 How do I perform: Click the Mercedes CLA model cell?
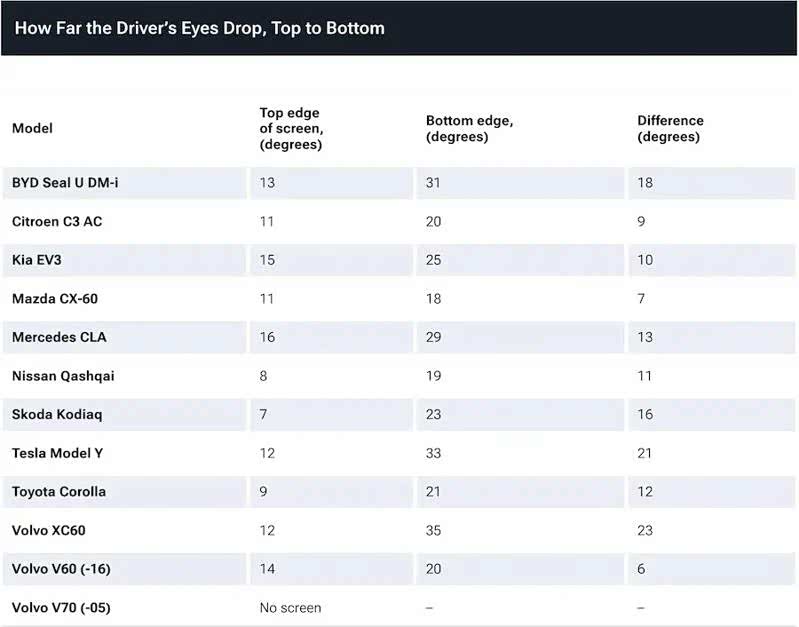point(59,337)
